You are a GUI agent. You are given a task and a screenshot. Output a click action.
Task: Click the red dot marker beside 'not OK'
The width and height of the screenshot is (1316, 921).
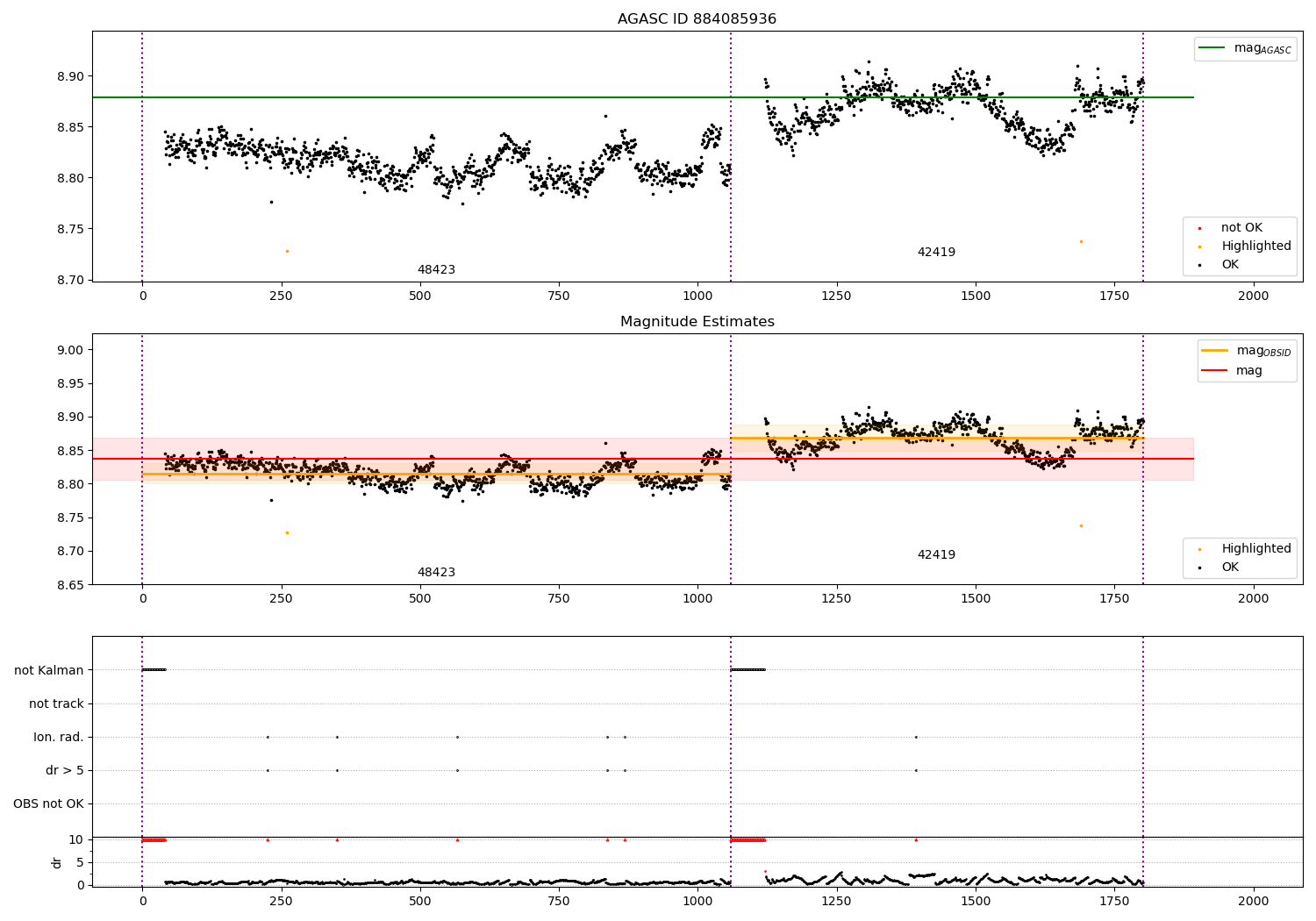pos(1199,228)
